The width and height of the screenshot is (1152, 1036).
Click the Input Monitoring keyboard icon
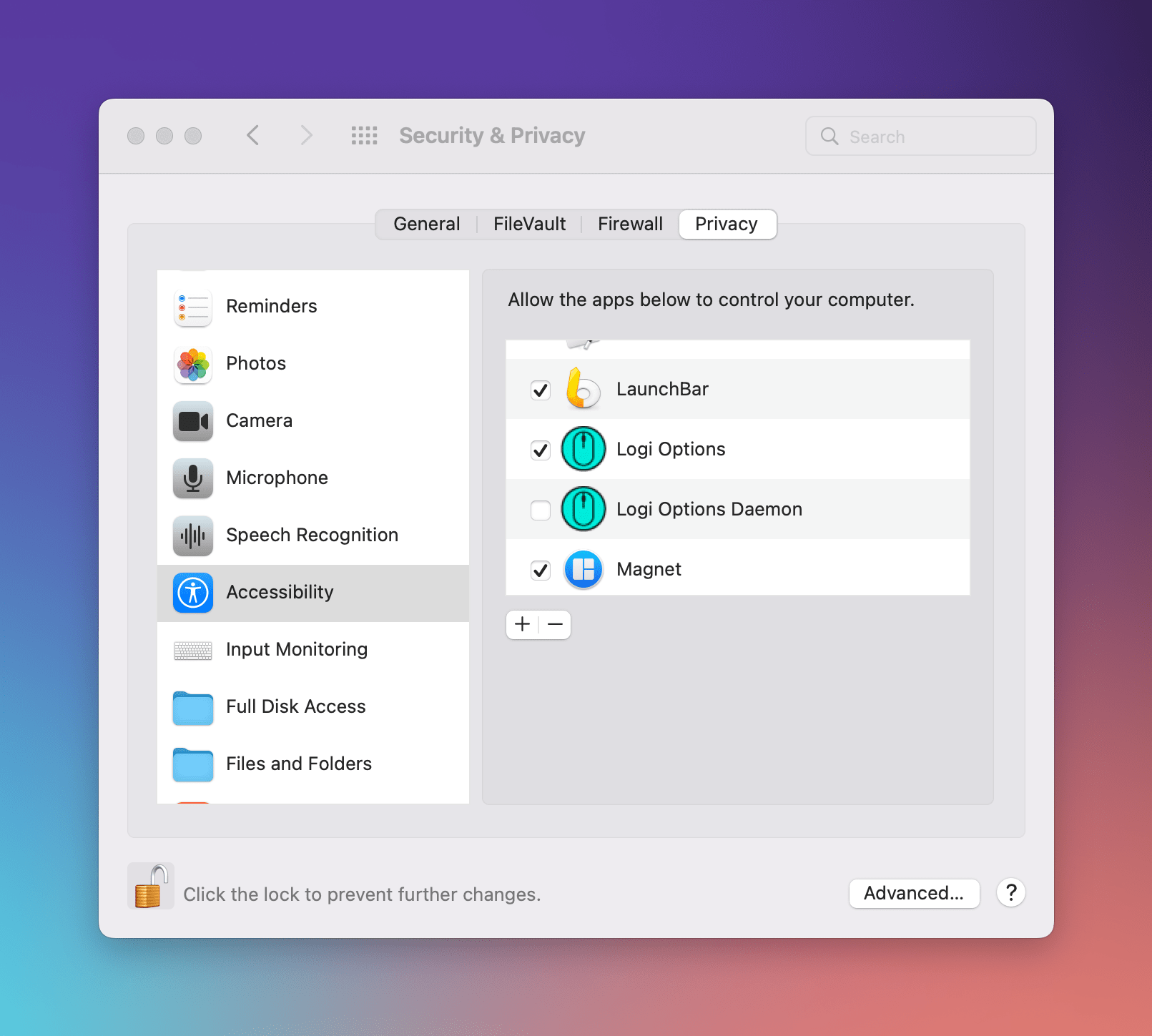pyautogui.click(x=193, y=651)
